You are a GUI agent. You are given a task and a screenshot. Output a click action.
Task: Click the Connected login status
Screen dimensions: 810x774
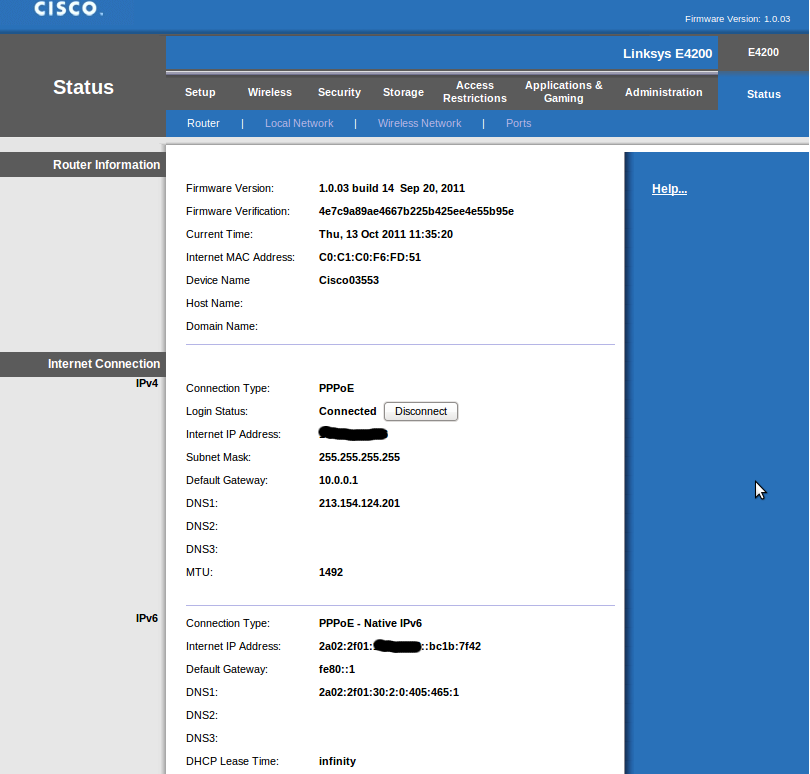(x=348, y=411)
